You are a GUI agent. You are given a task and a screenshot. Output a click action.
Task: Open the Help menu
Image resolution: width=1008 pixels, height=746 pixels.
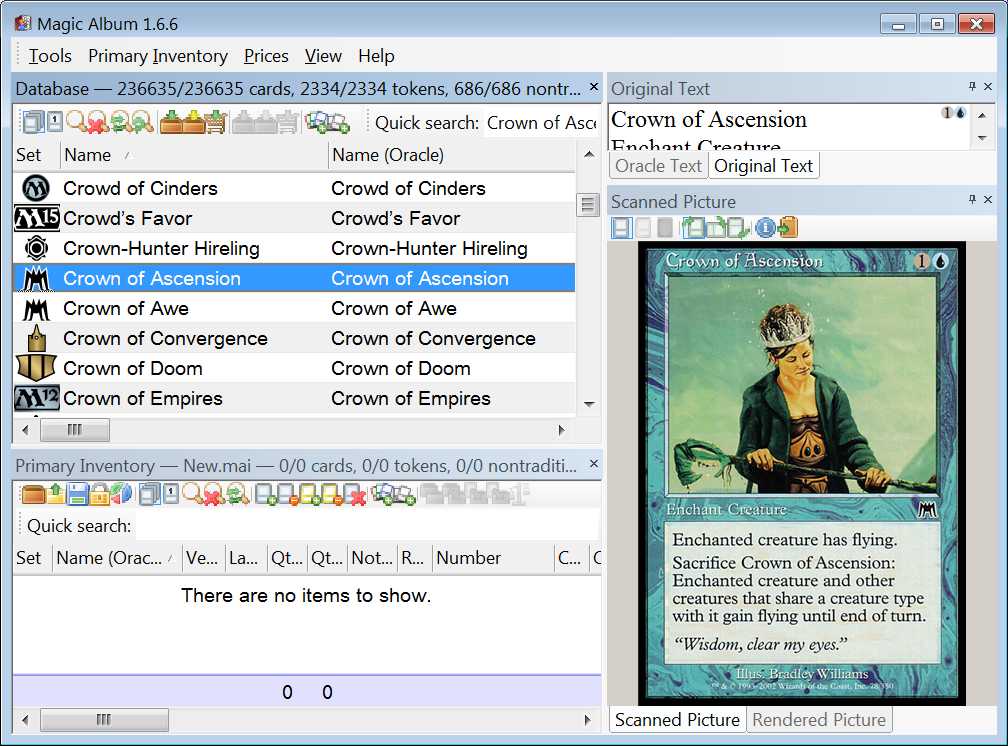376,56
